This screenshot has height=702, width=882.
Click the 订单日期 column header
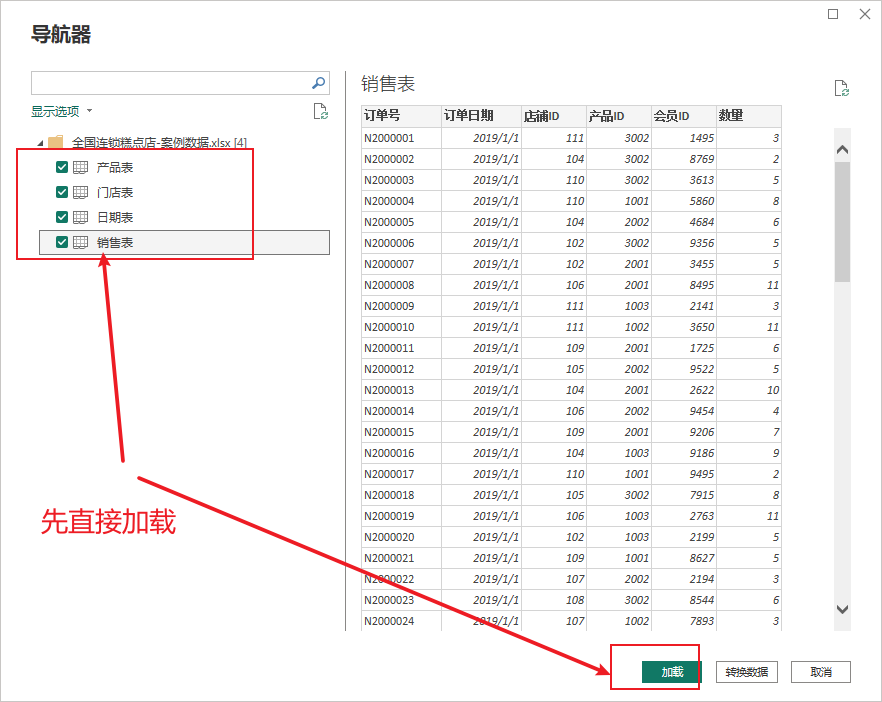(482, 116)
